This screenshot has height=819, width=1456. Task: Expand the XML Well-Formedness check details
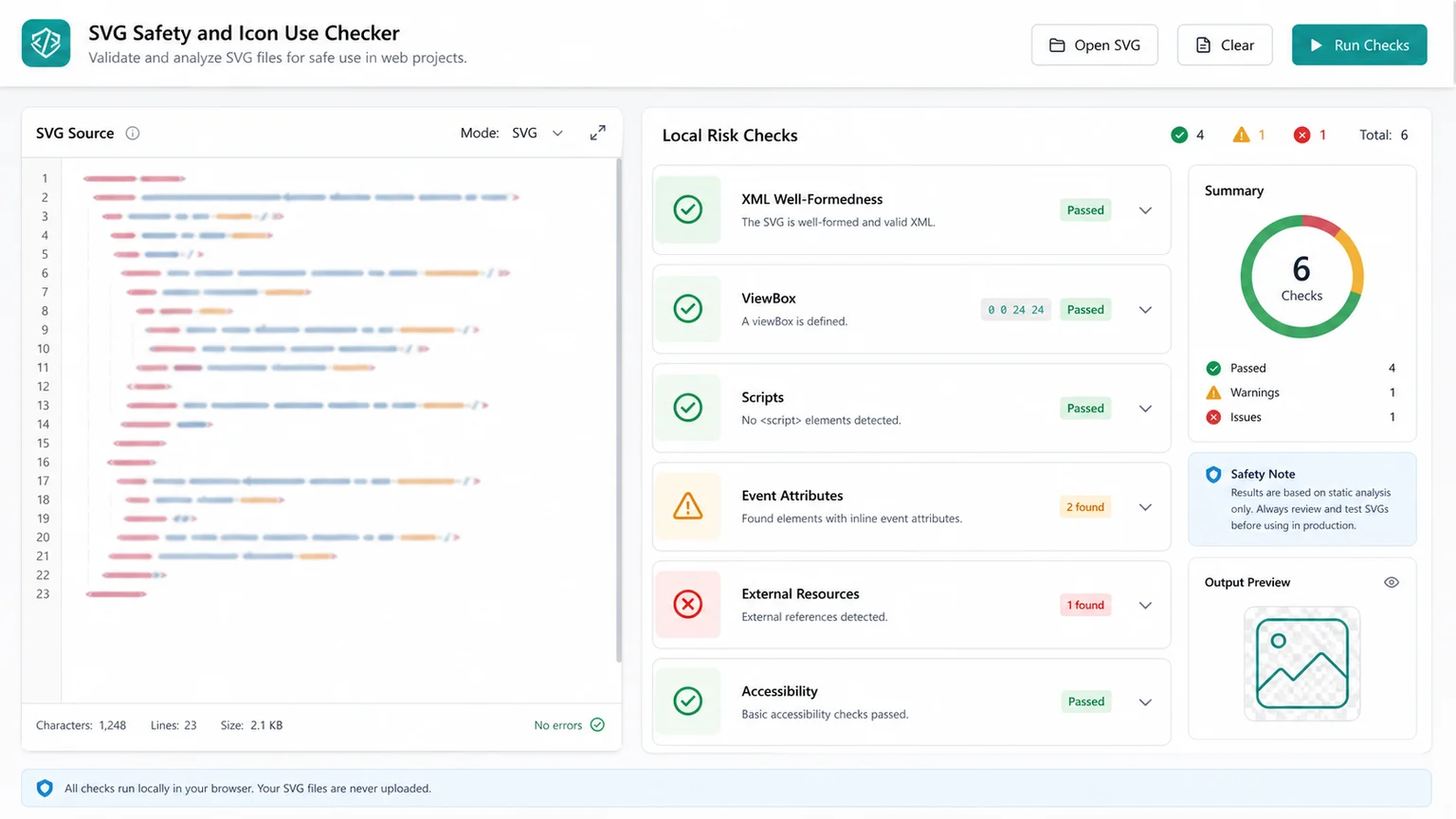[1145, 210]
